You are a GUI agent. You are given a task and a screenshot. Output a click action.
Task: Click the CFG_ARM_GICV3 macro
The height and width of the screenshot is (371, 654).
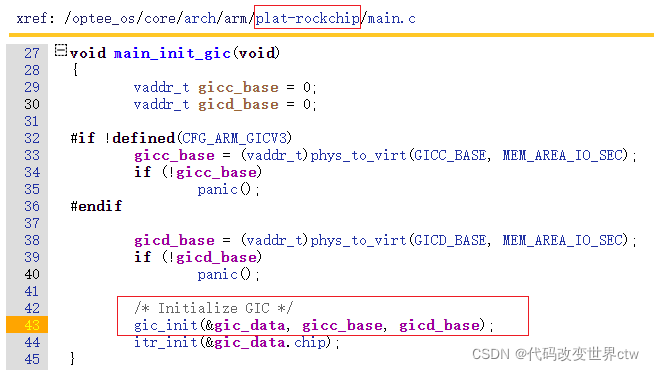click(234, 139)
